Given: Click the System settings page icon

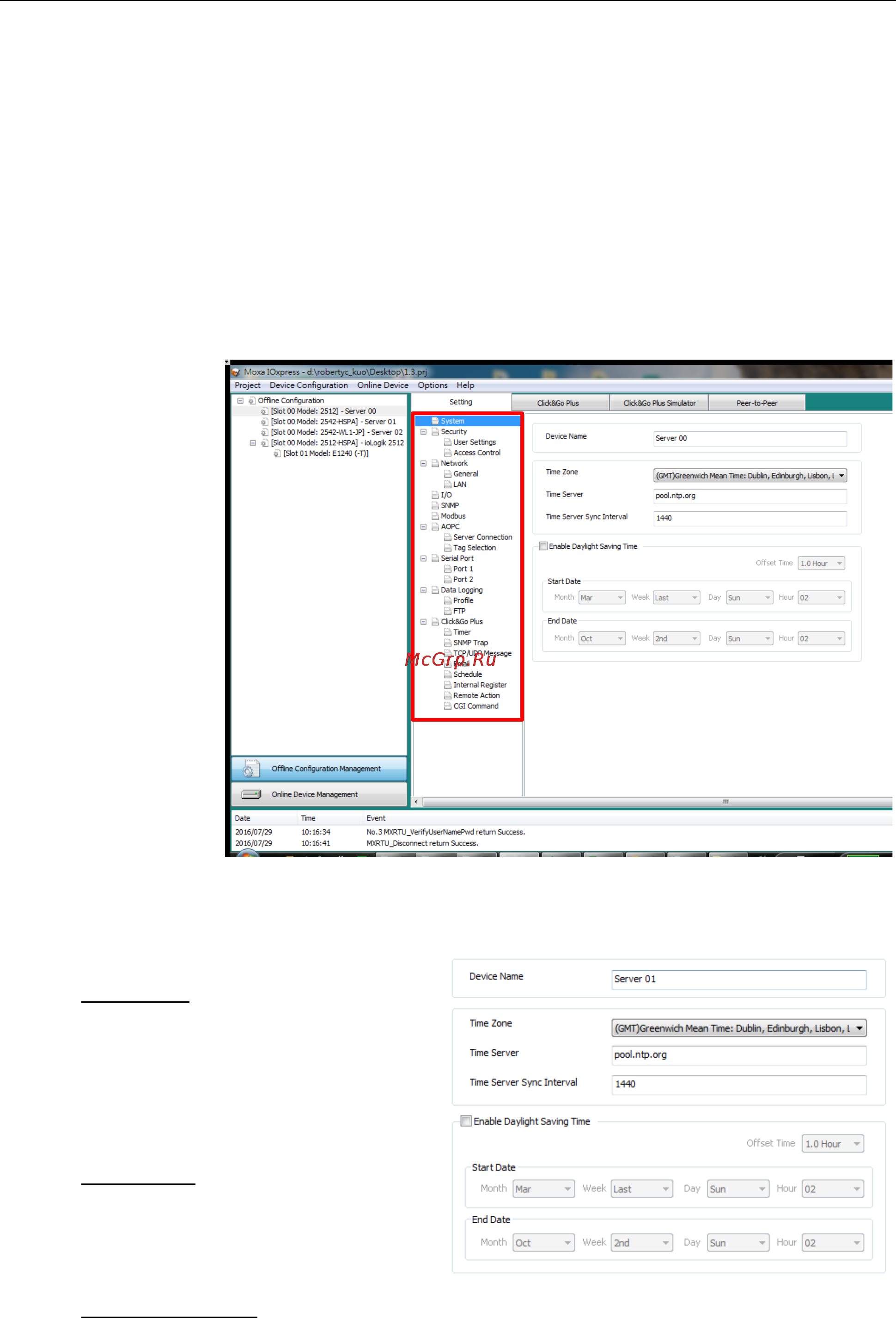Looking at the screenshot, I should (435, 421).
